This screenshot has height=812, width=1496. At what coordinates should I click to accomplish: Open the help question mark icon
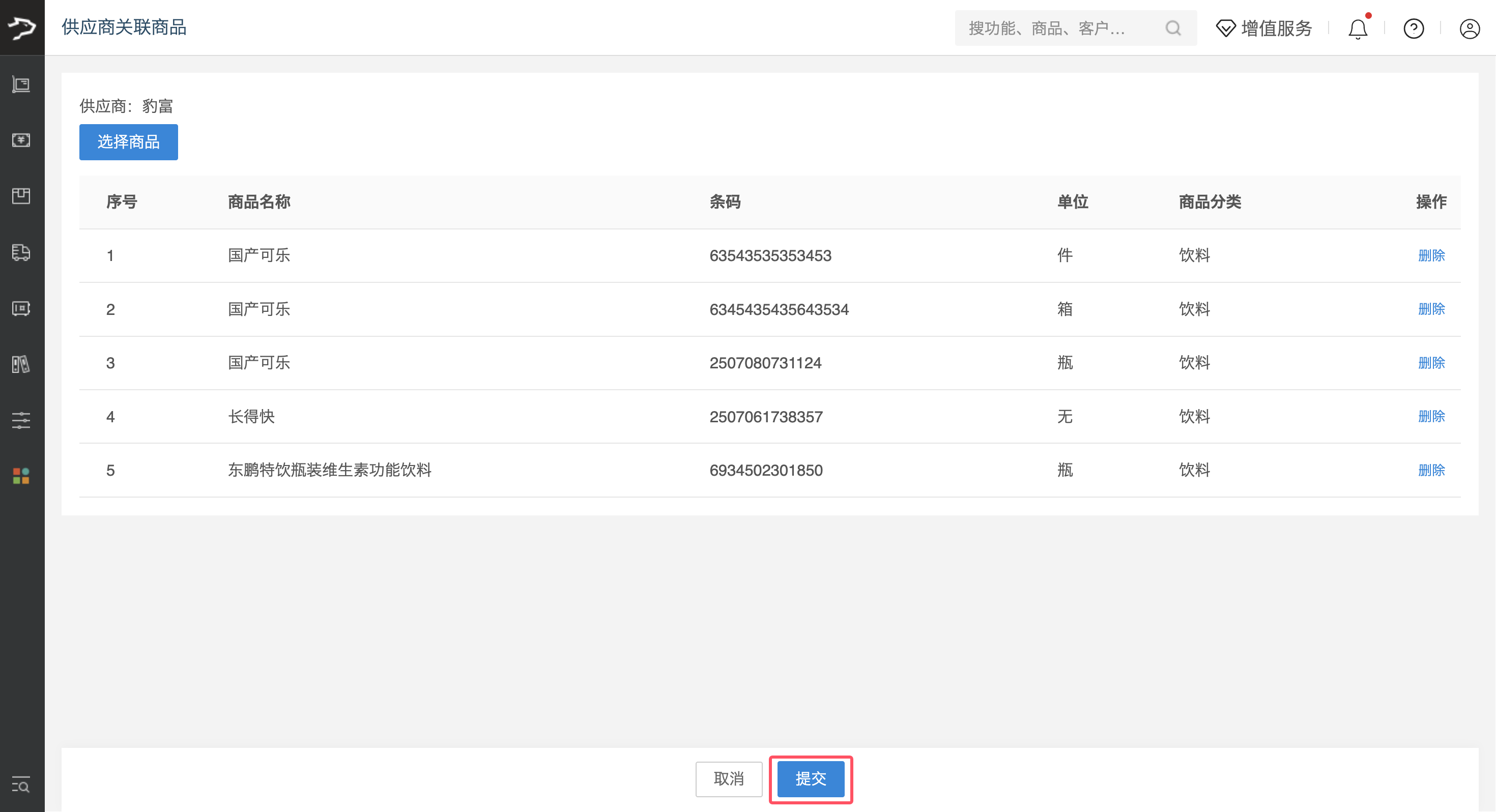click(x=1414, y=28)
